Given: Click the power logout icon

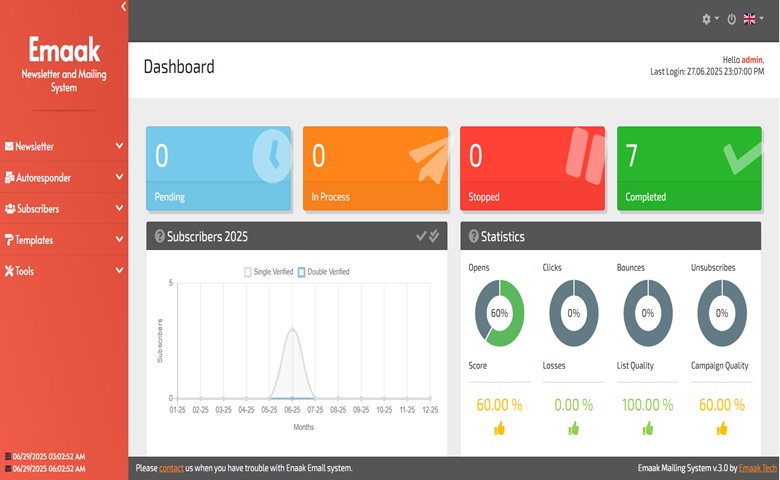Looking at the screenshot, I should 731,19.
